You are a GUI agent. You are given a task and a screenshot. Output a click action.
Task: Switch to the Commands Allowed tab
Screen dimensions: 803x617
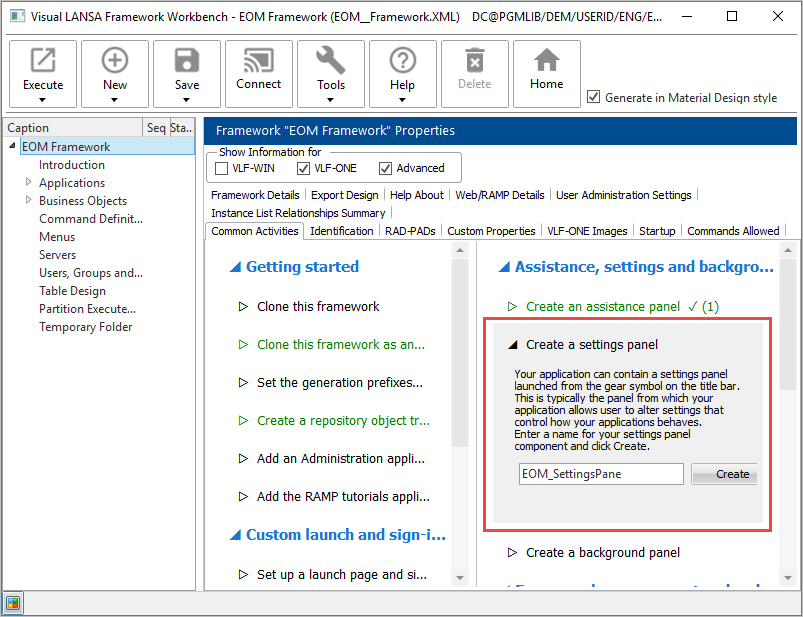[733, 231]
